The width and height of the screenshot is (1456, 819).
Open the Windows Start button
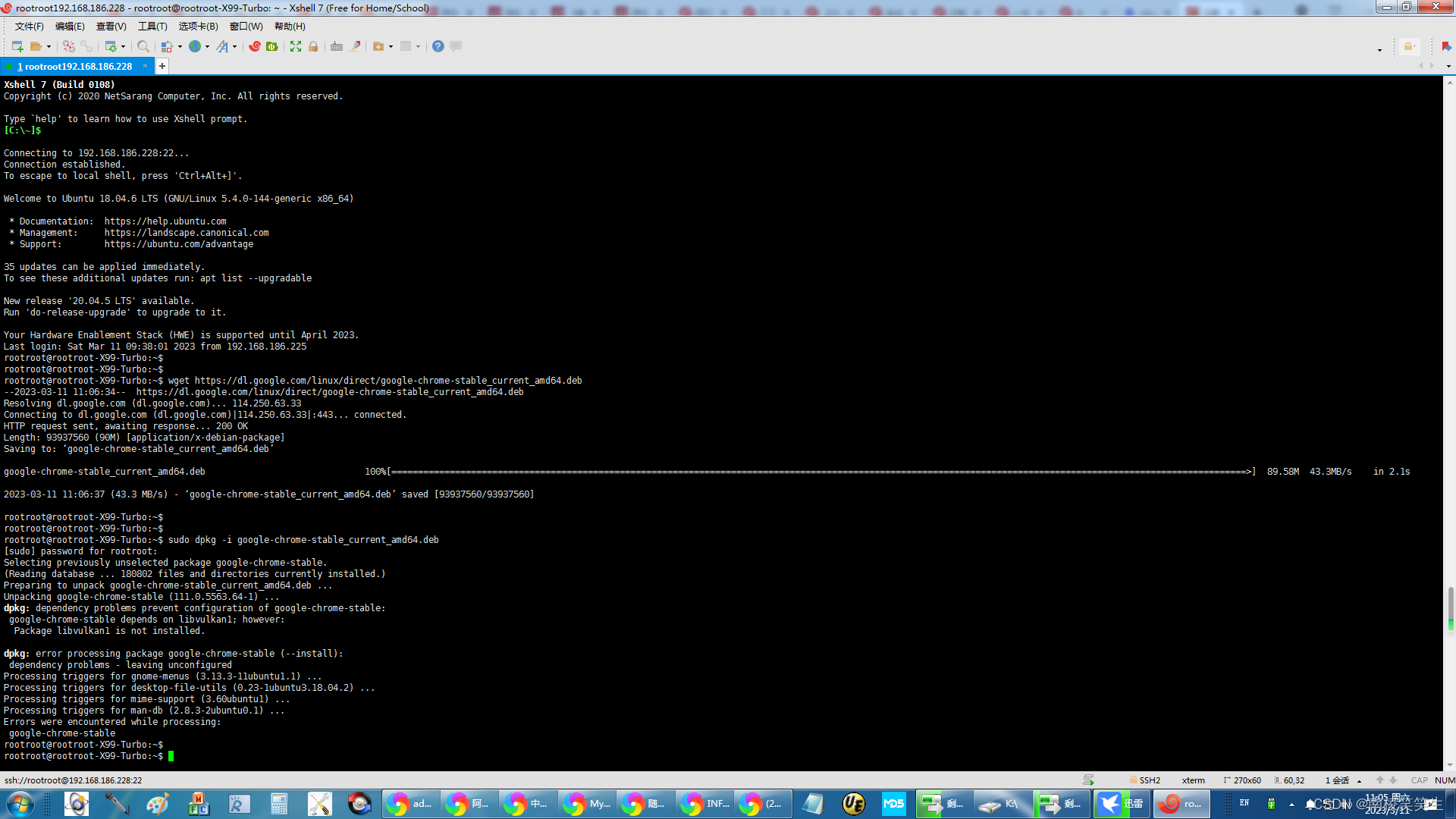(20, 804)
